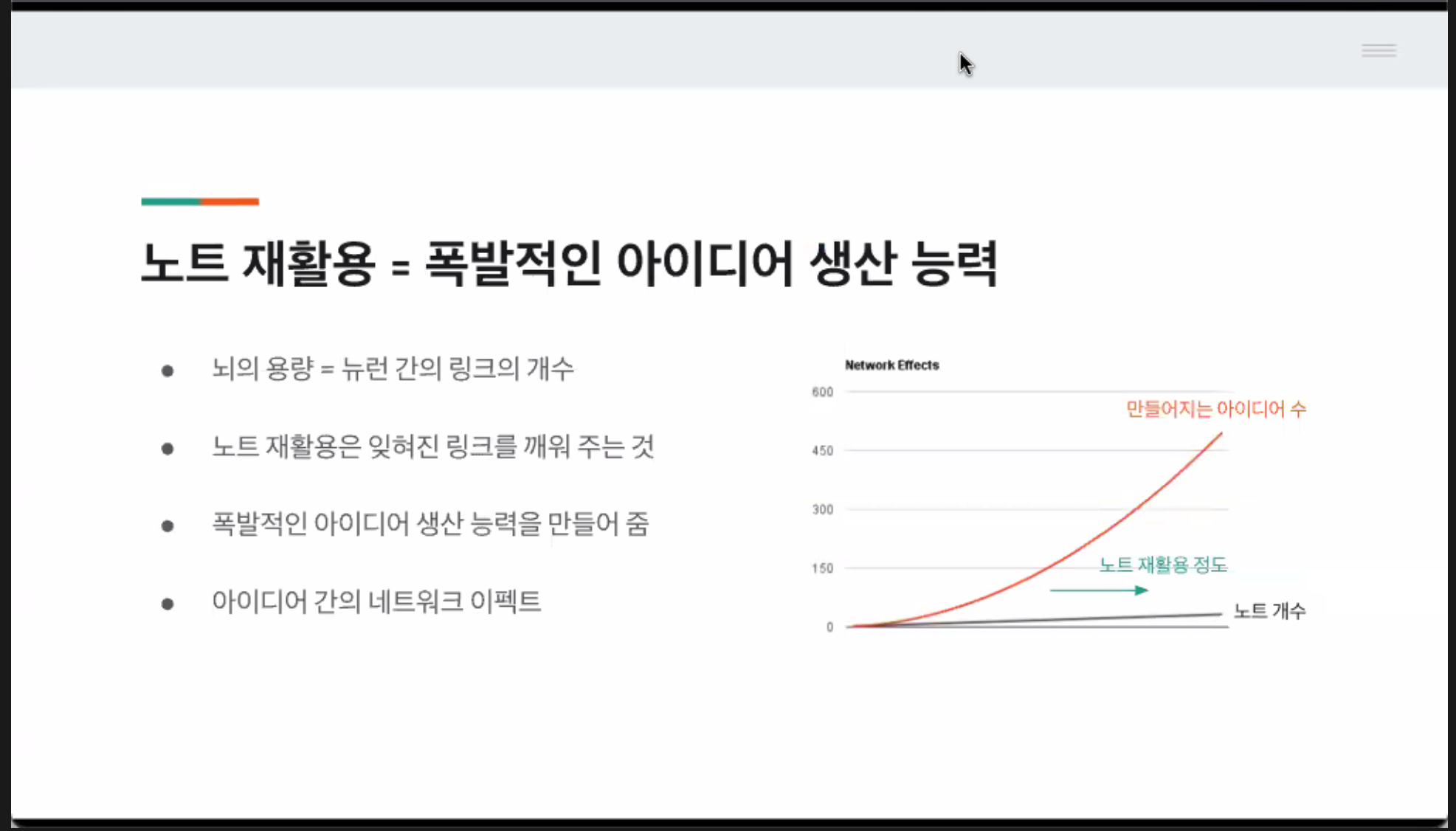Click the top end of red curve
Viewport: 1456px width, 831px height.
(1221, 435)
